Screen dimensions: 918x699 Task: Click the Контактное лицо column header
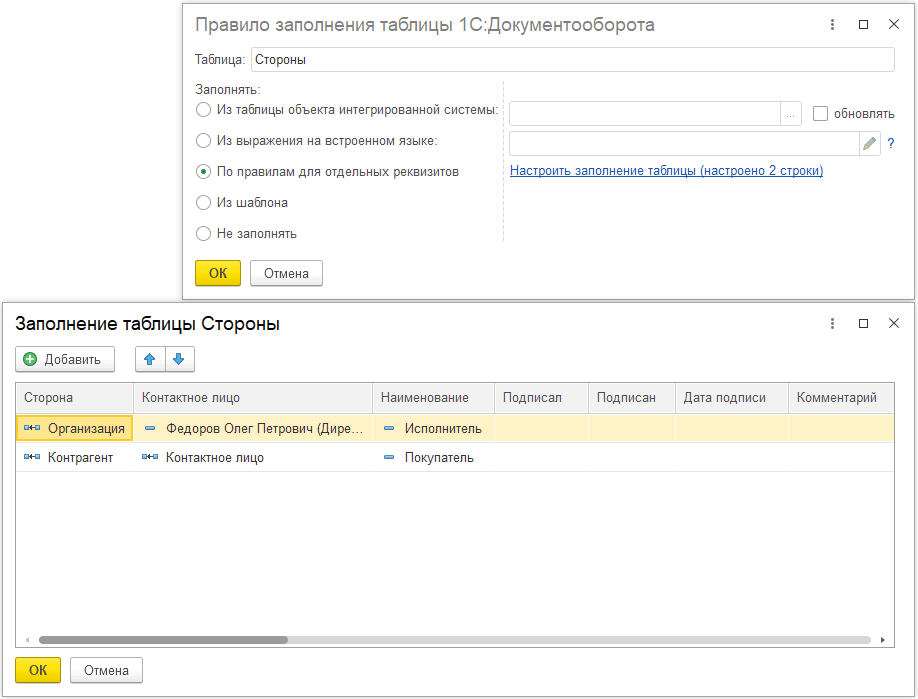252,398
